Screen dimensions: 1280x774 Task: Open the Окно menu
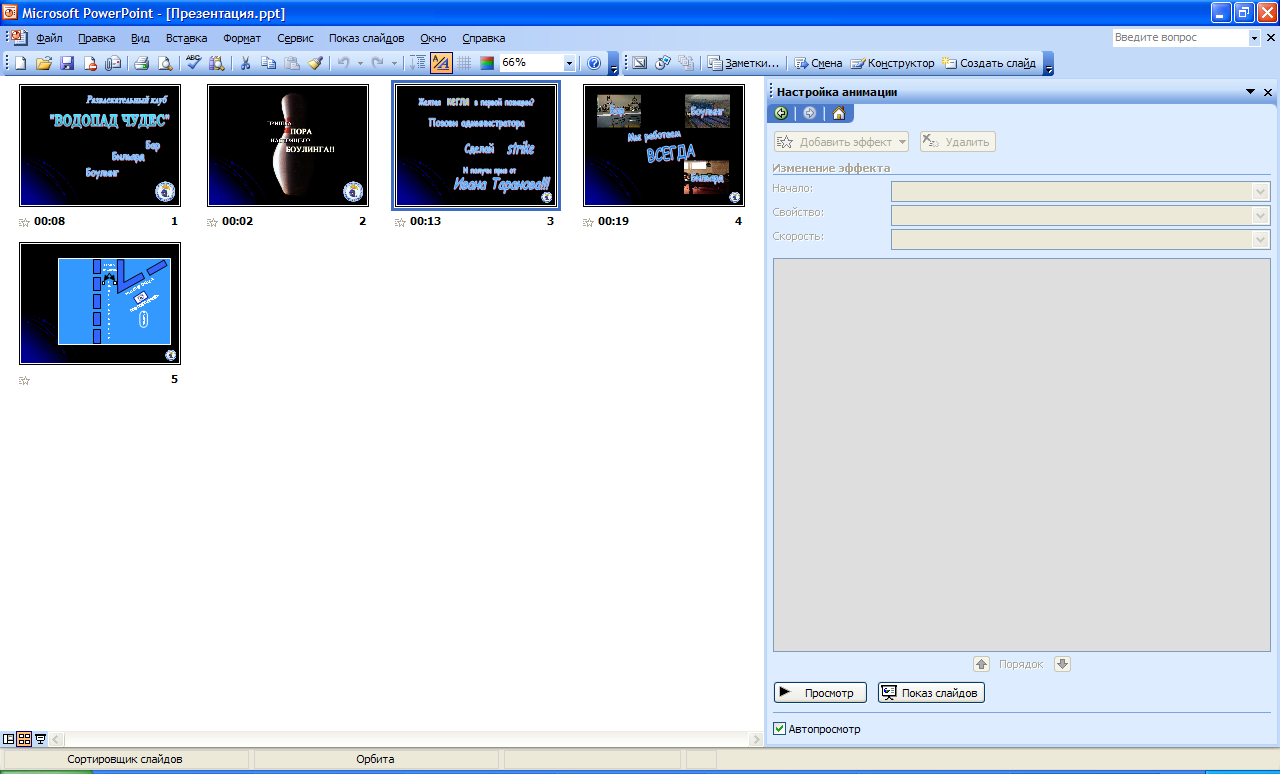433,38
